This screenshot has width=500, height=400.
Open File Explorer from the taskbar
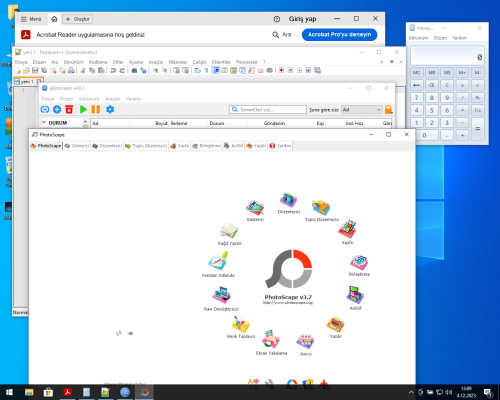tap(29, 392)
